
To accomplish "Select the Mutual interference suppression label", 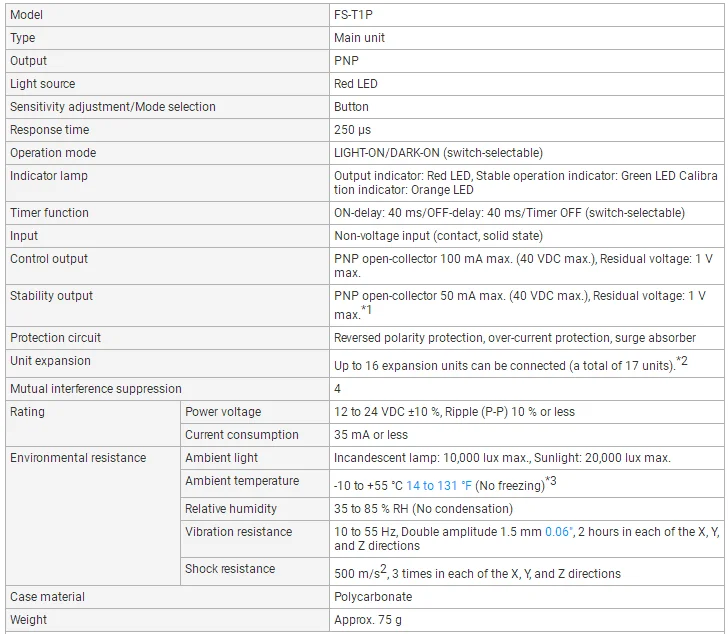I will pyautogui.click(x=96, y=389).
